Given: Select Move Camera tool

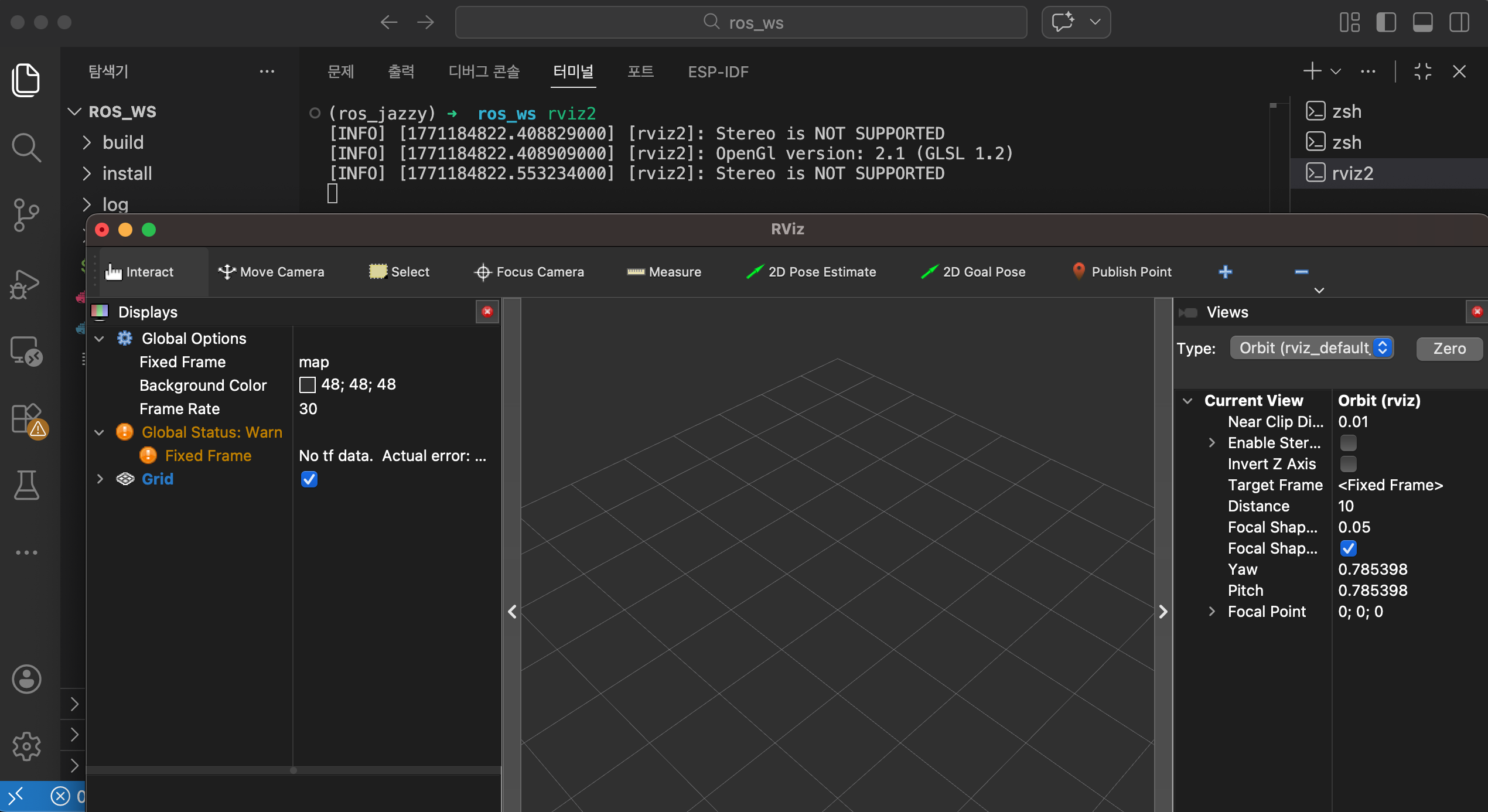Looking at the screenshot, I should click(x=271, y=272).
